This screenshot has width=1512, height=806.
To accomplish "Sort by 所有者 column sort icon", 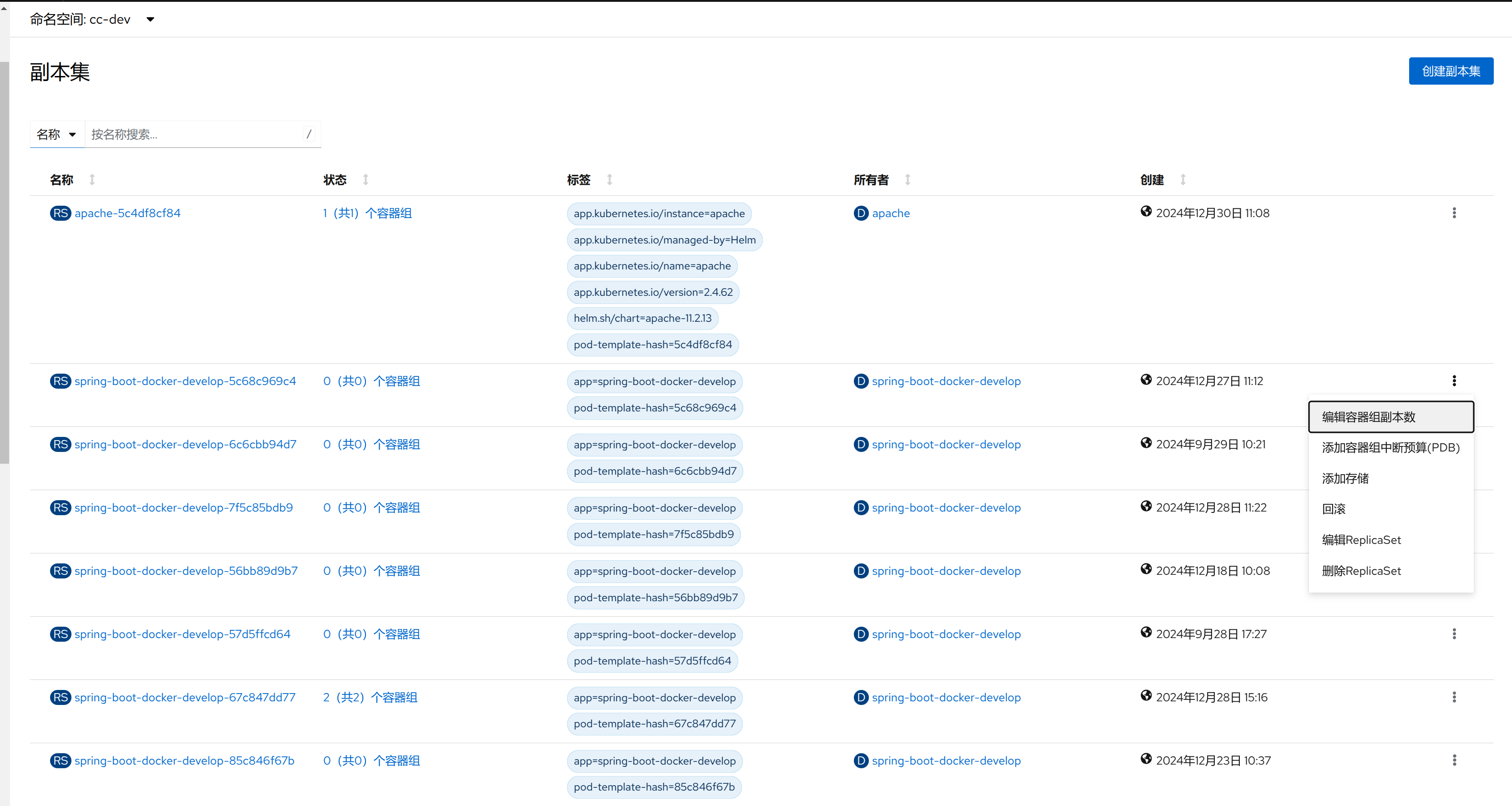I will point(908,180).
